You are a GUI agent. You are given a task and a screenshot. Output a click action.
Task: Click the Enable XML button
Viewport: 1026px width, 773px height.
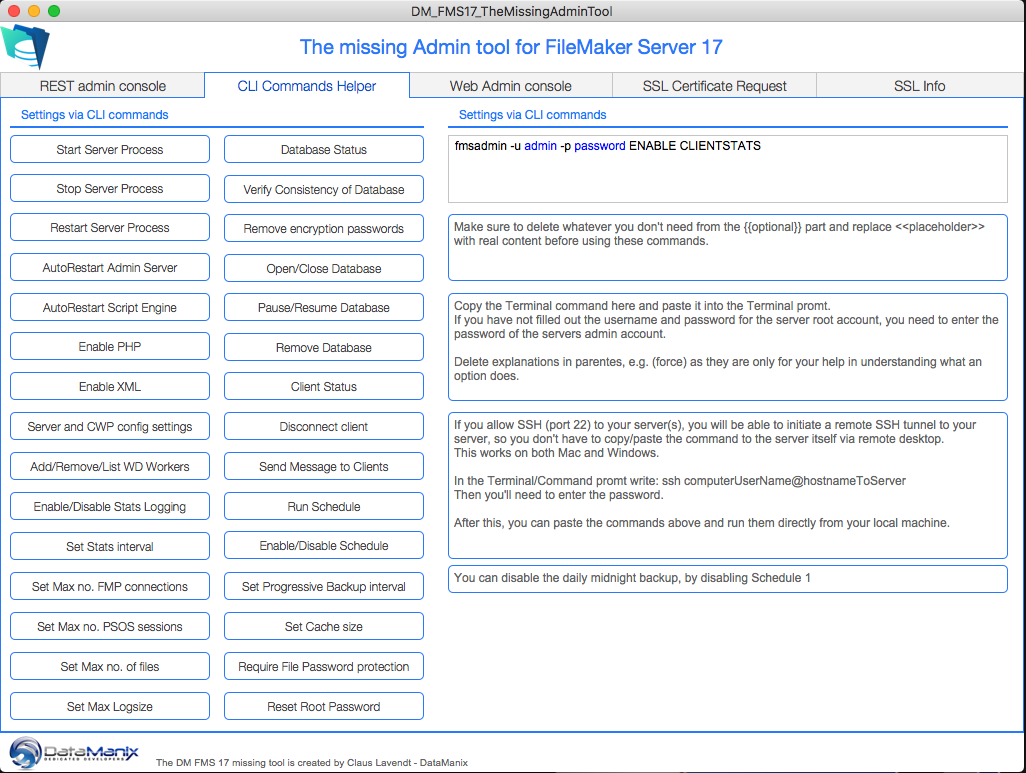(x=110, y=387)
